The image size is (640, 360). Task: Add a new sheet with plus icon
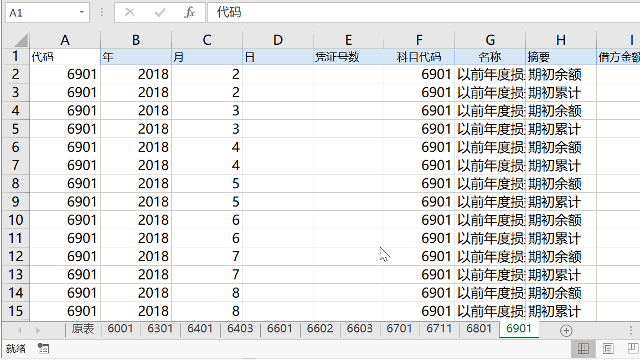(566, 330)
